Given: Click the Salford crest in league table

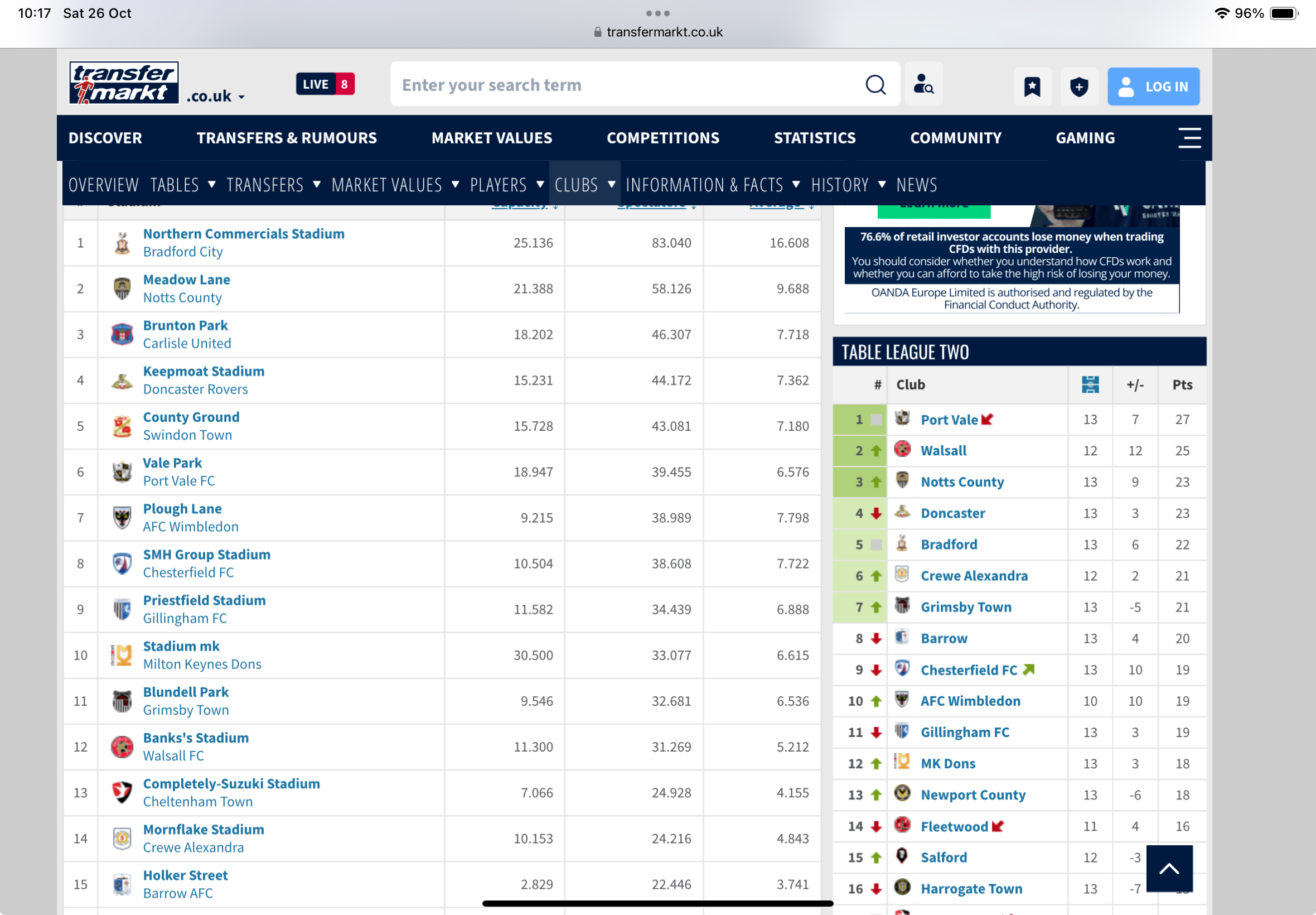Looking at the screenshot, I should click(x=902, y=856).
